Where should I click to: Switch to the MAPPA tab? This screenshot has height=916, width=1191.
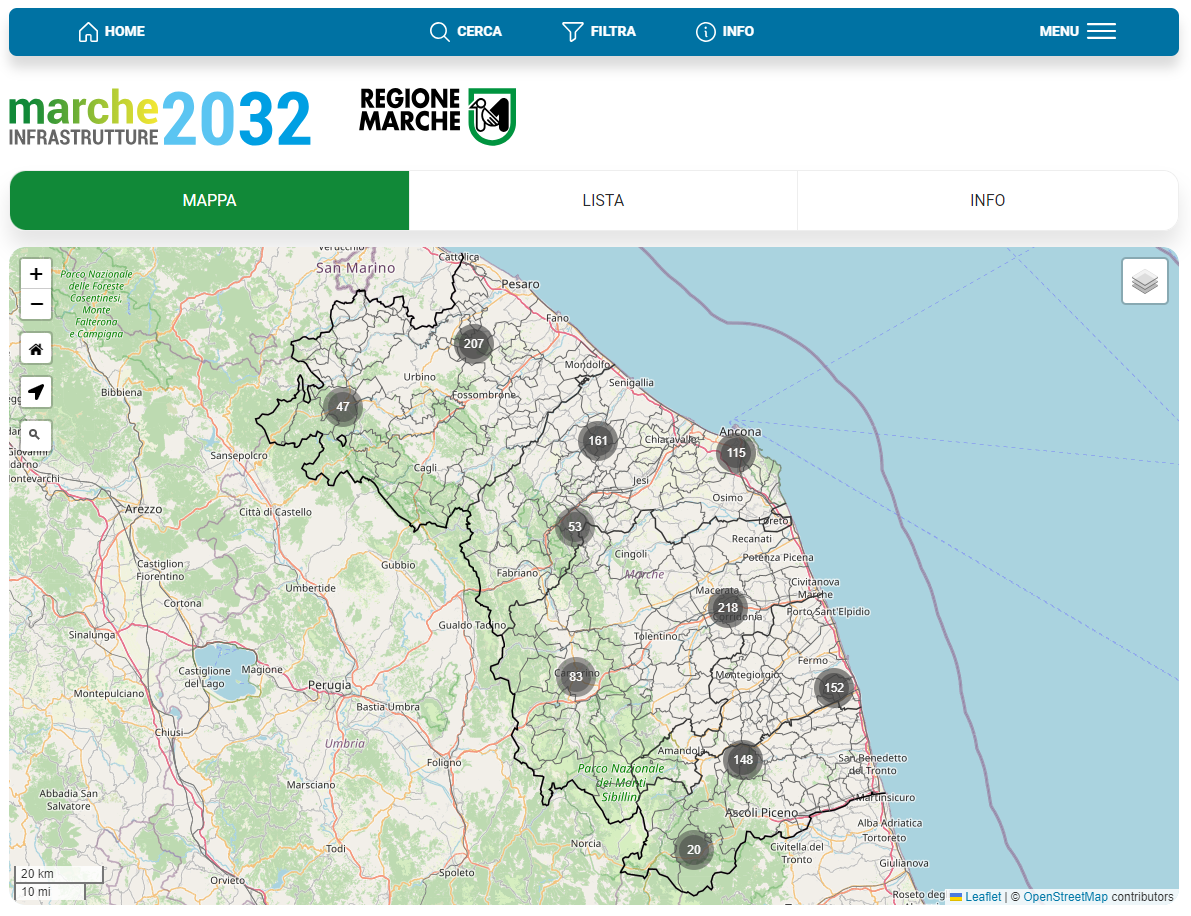(210, 201)
